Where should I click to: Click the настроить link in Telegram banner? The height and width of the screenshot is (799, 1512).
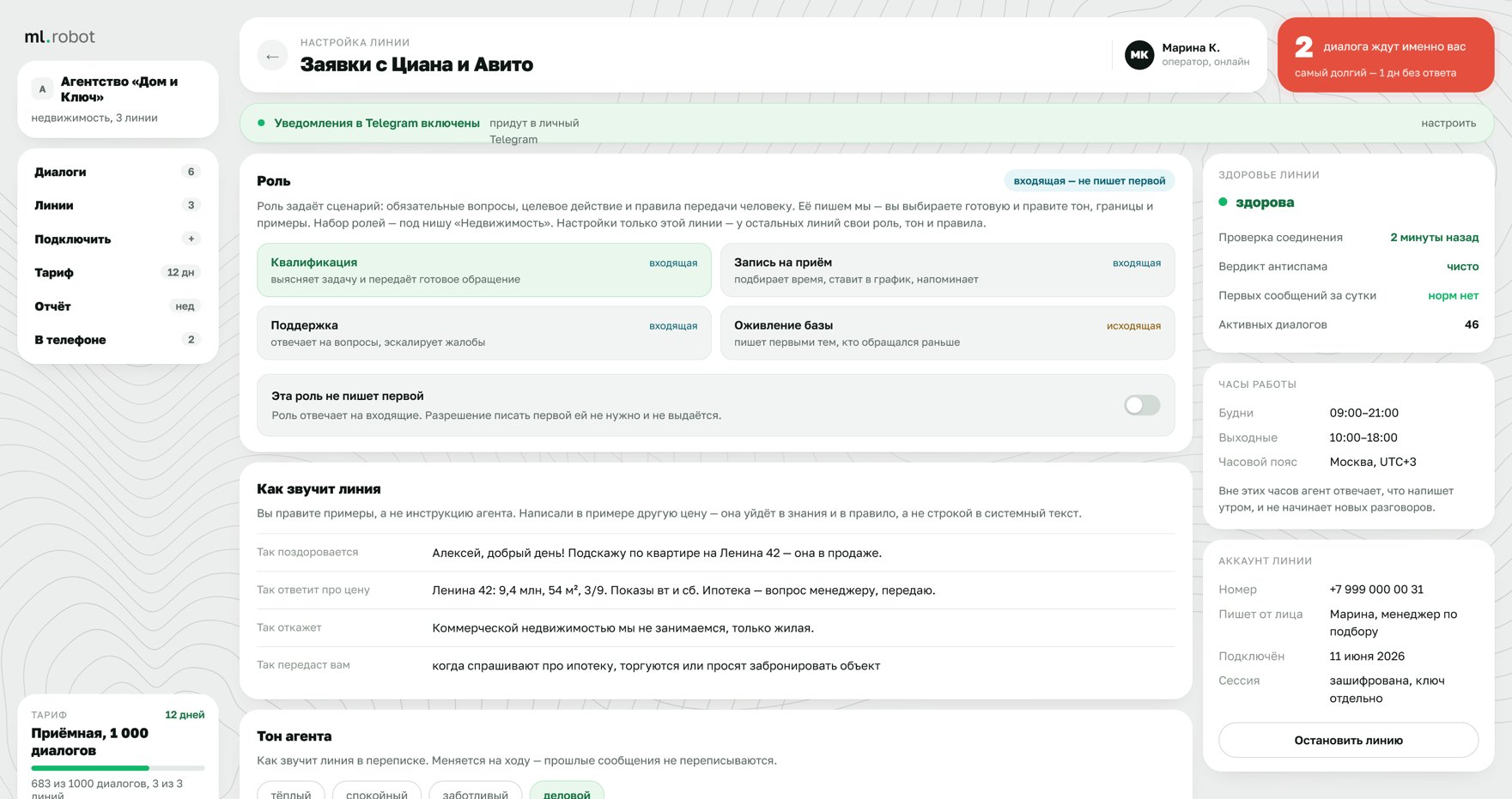tap(1448, 124)
